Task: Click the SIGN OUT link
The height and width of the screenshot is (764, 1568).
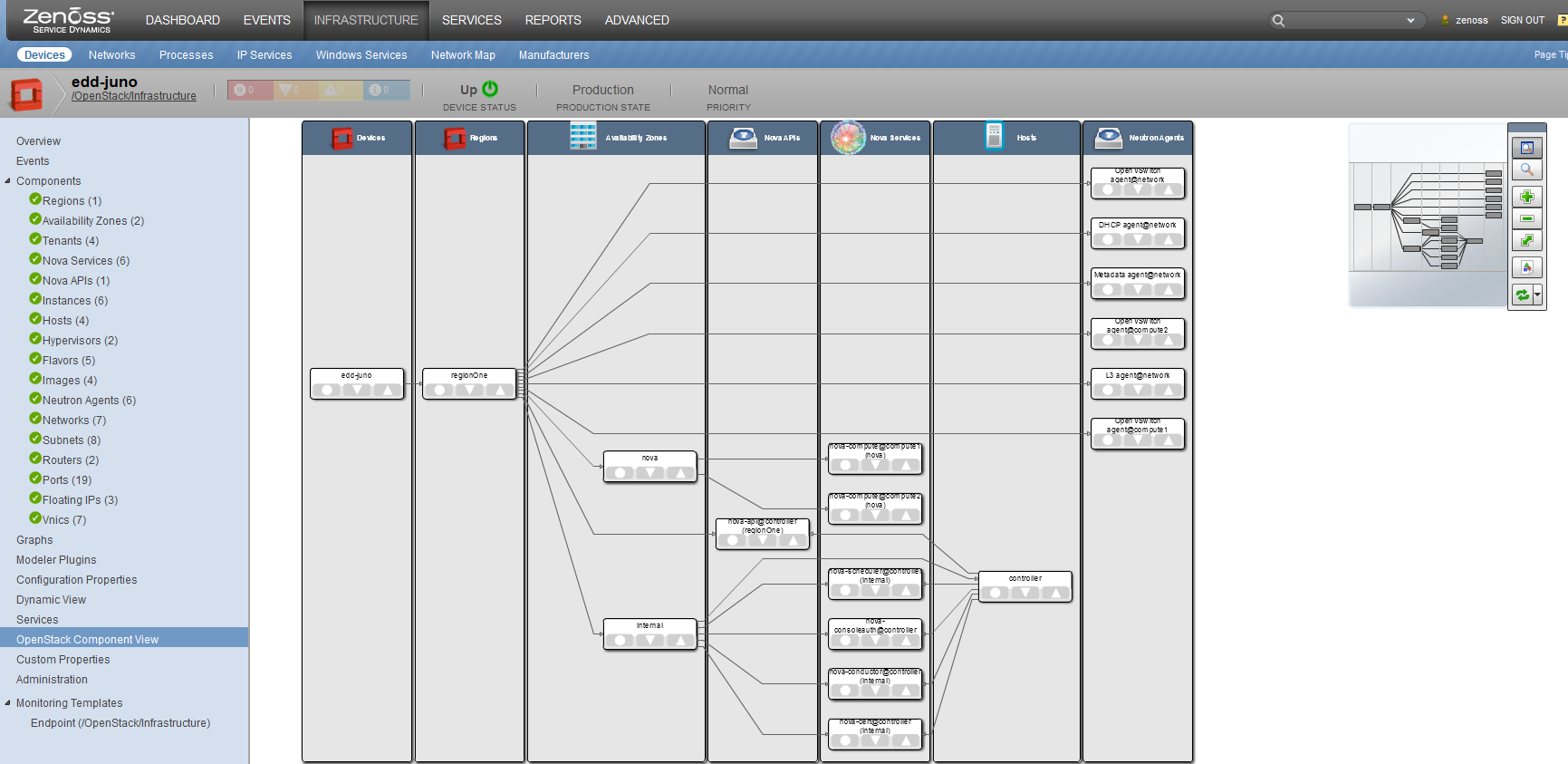Action: [1522, 20]
